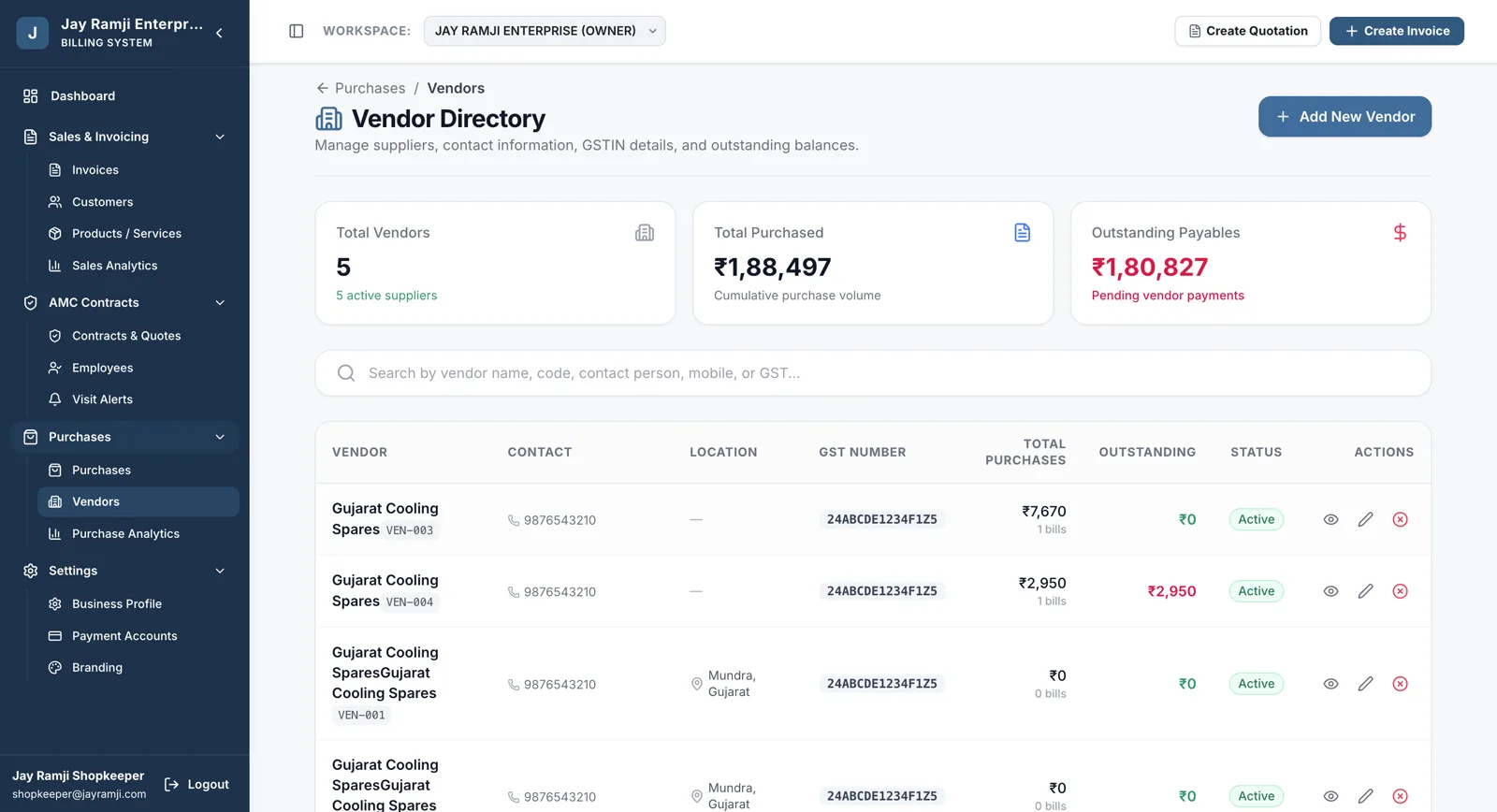Viewport: 1497px width, 812px height.
Task: Edit vendor VEN-004 with pencil icon
Action: [x=1366, y=591]
